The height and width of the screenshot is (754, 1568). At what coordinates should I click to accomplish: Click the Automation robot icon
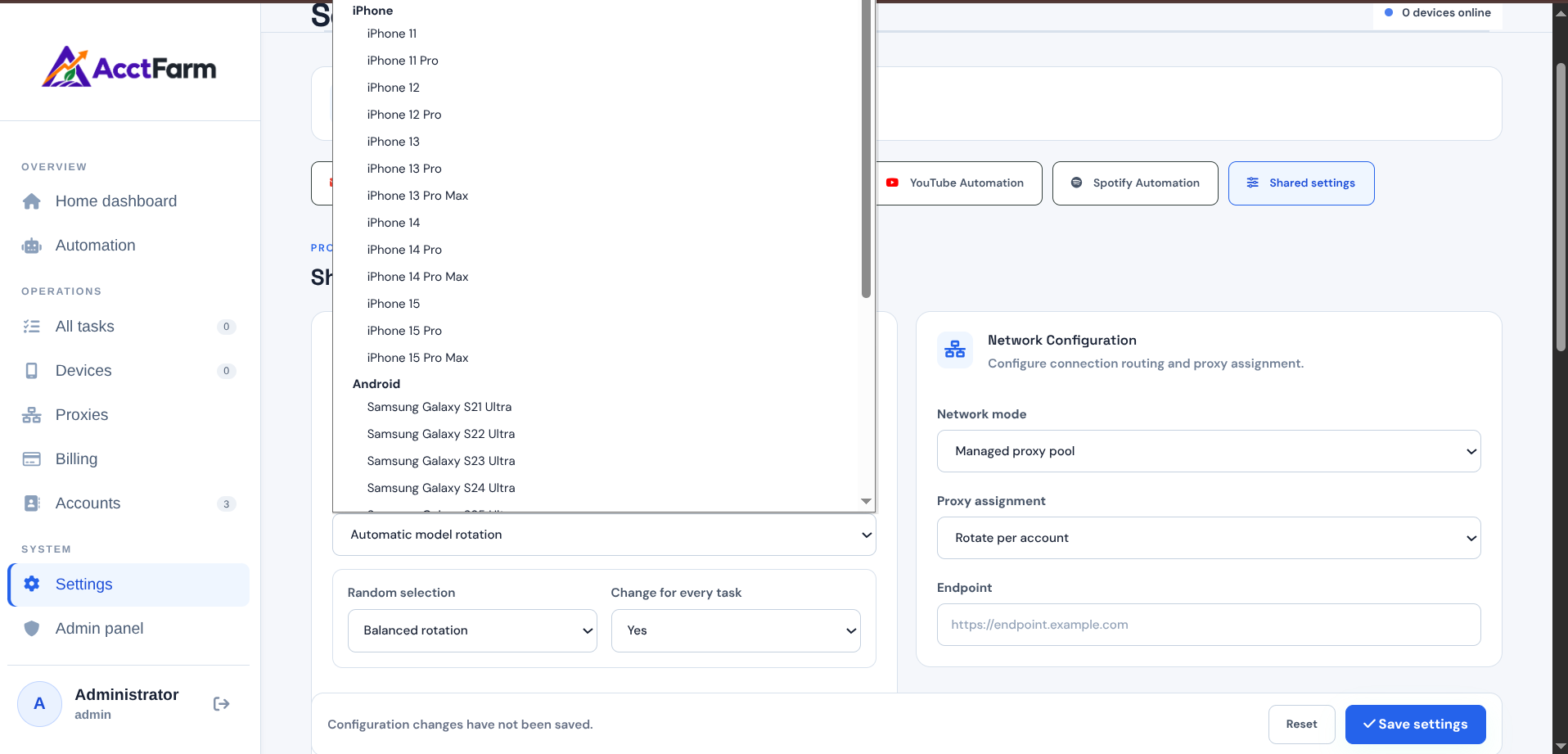(32, 246)
